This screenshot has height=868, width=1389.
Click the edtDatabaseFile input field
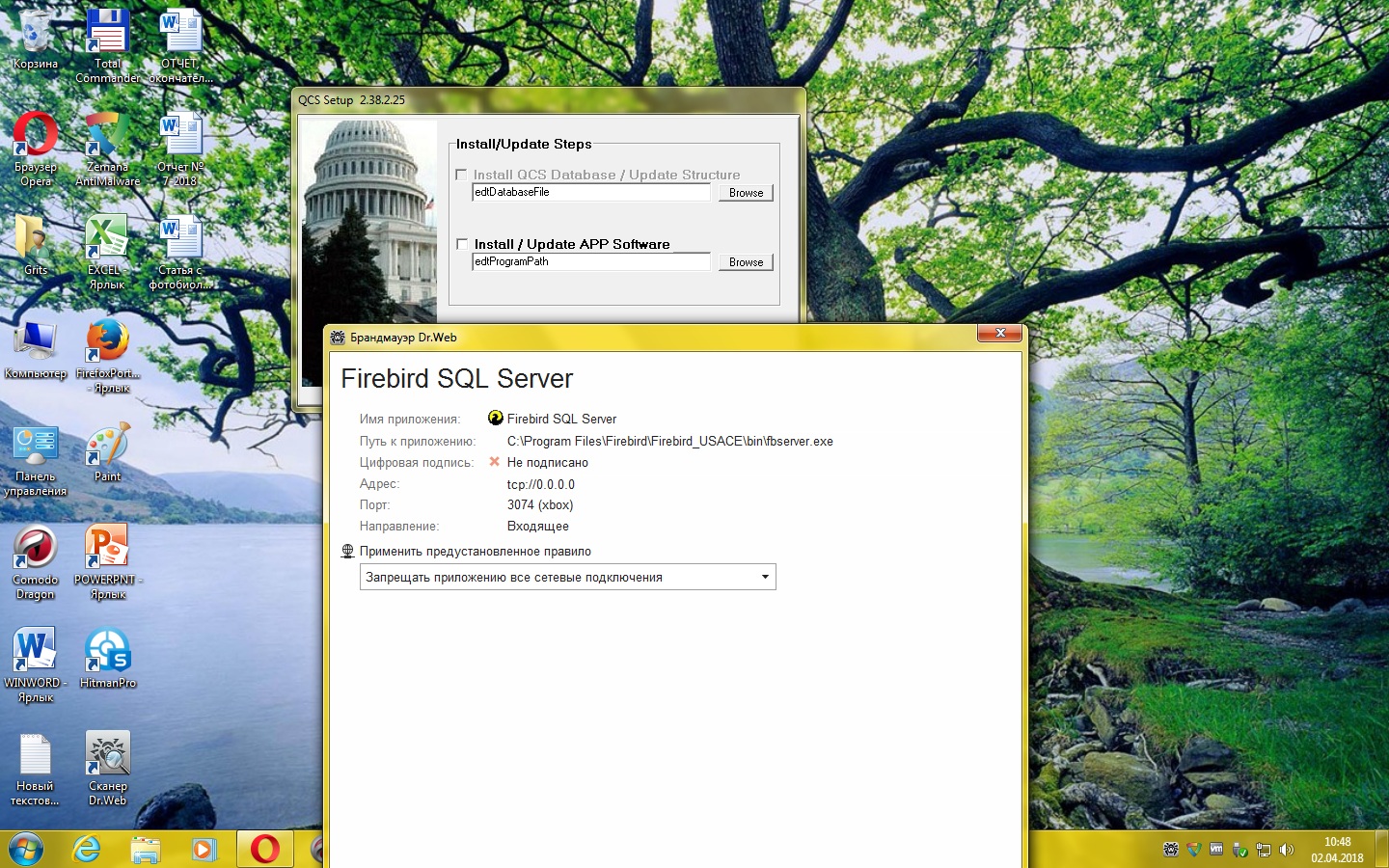[591, 193]
